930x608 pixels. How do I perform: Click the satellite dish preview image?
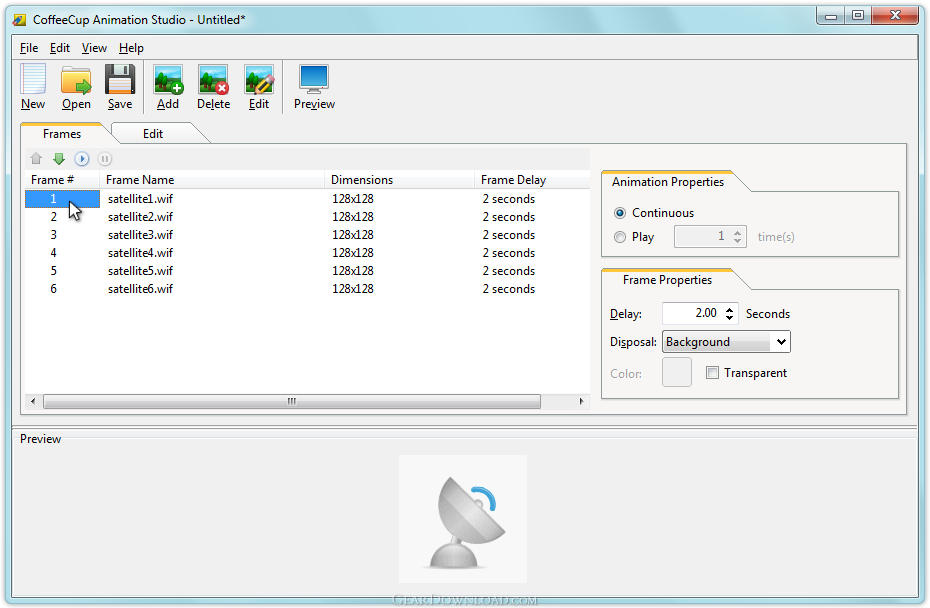click(463, 519)
